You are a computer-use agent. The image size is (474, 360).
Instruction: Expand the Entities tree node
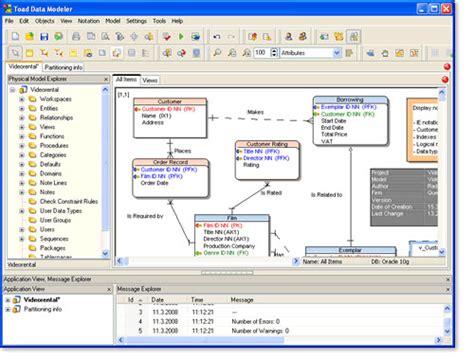coord(22,108)
